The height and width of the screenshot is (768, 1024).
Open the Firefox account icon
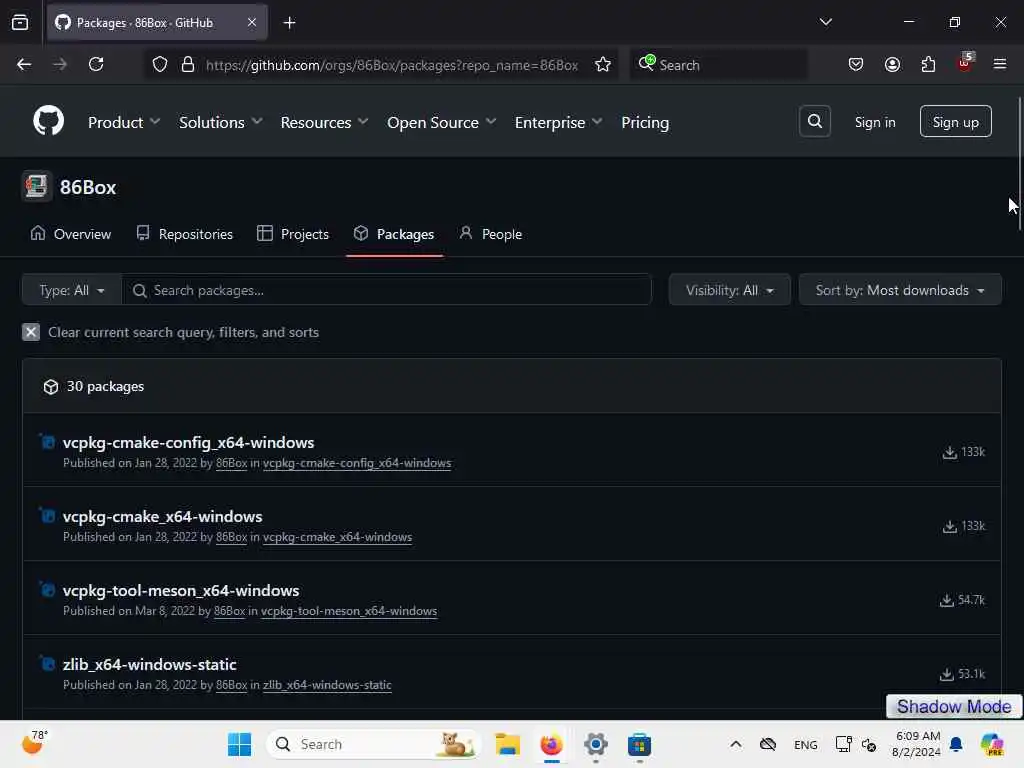pos(892,65)
